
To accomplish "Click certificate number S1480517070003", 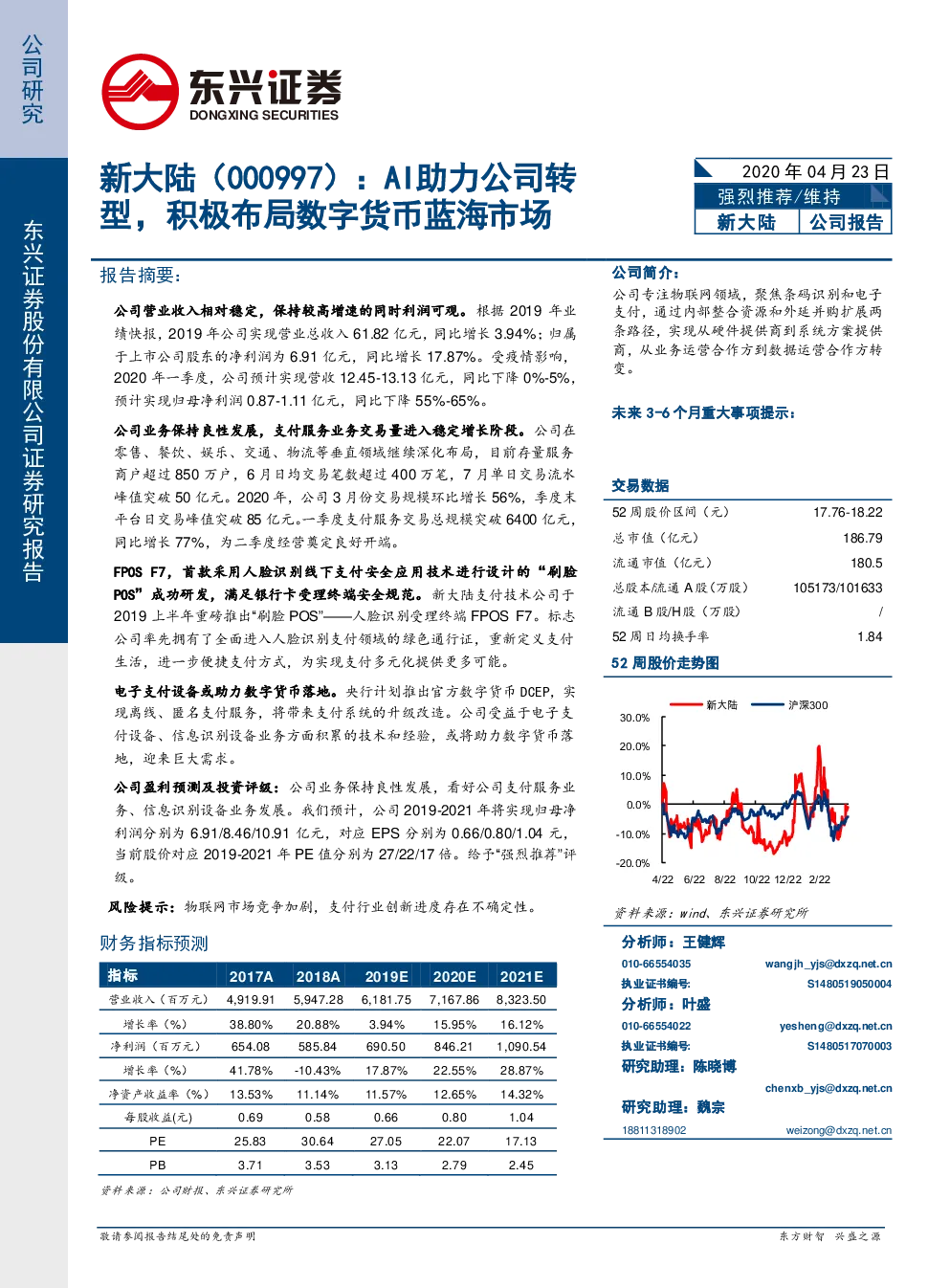I will pos(850,1047).
